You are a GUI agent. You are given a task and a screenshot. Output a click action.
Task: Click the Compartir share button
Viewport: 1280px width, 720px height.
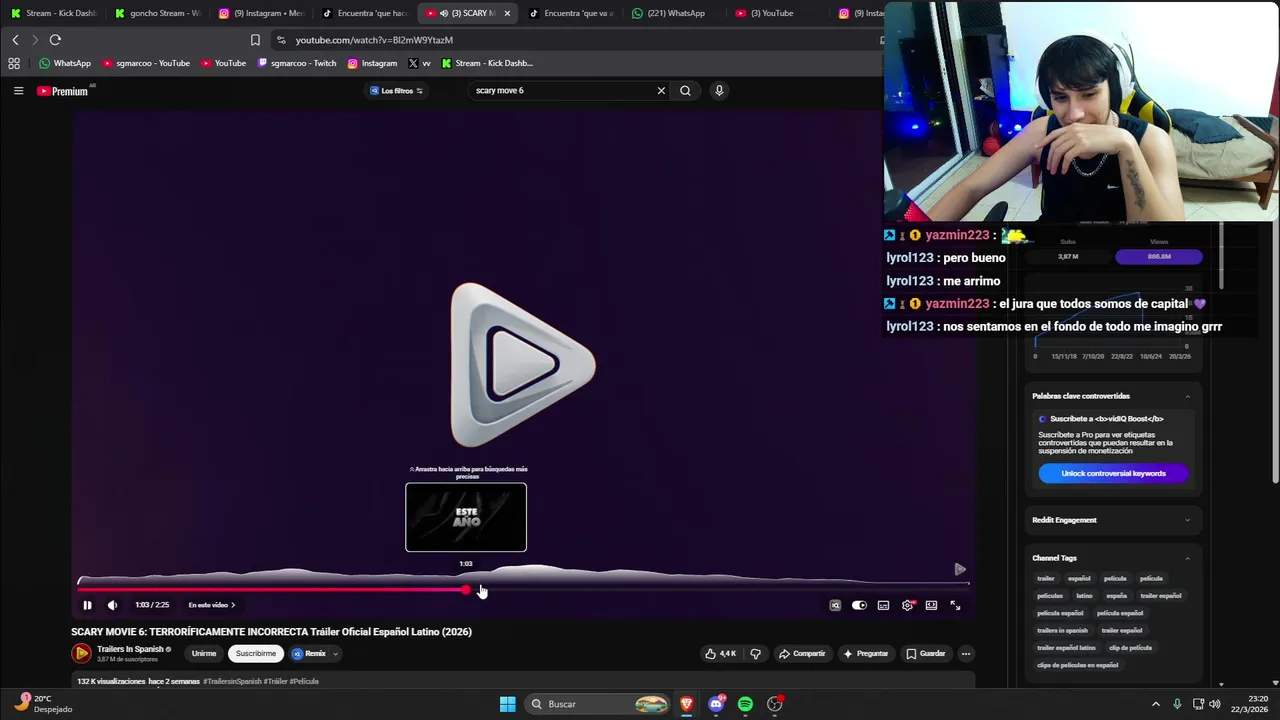point(802,654)
